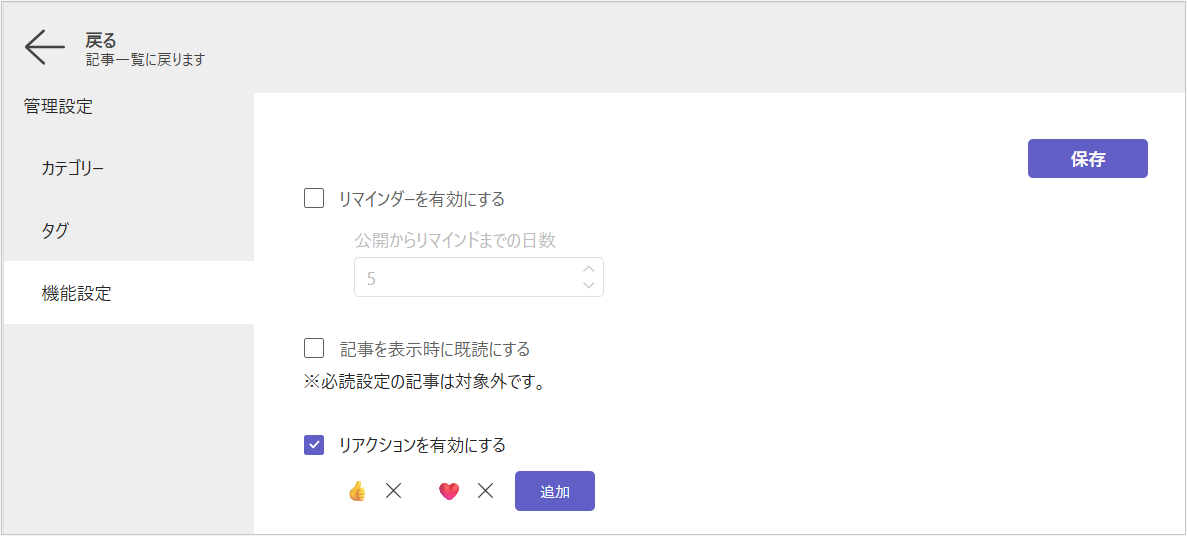
Task: Click the 戻る text label
Action: coord(101,40)
